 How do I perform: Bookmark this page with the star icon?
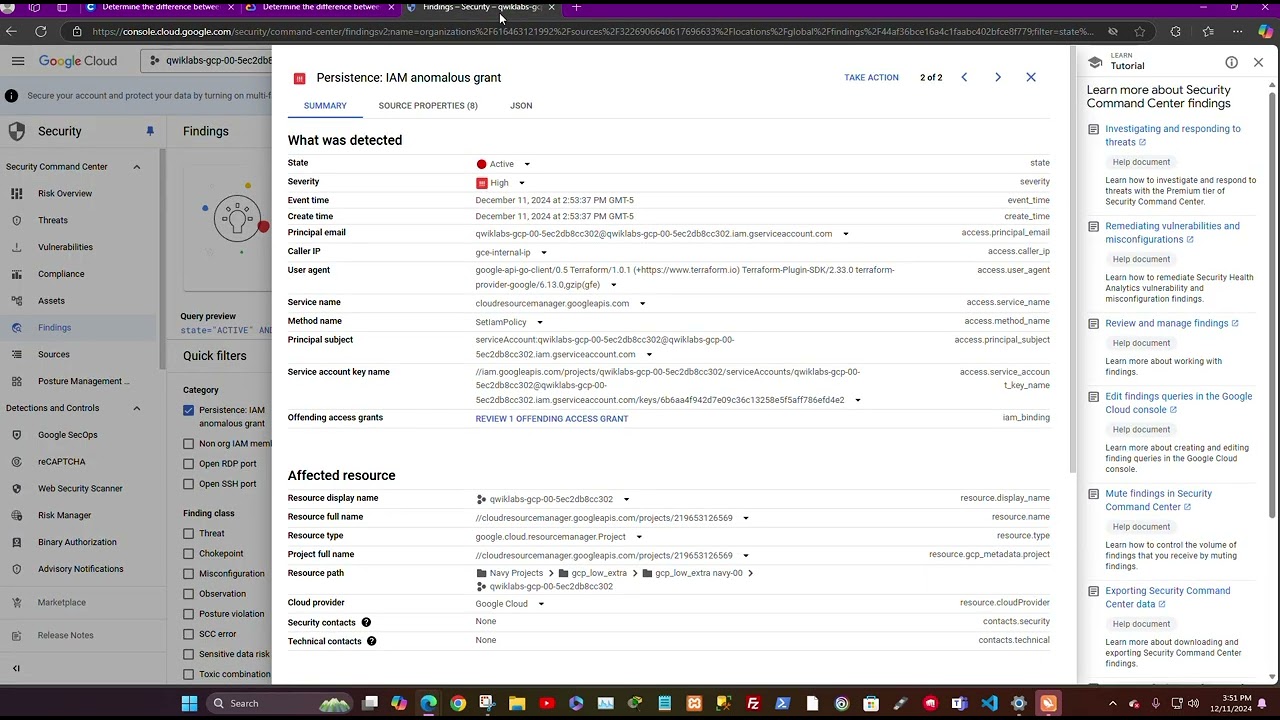(1139, 31)
